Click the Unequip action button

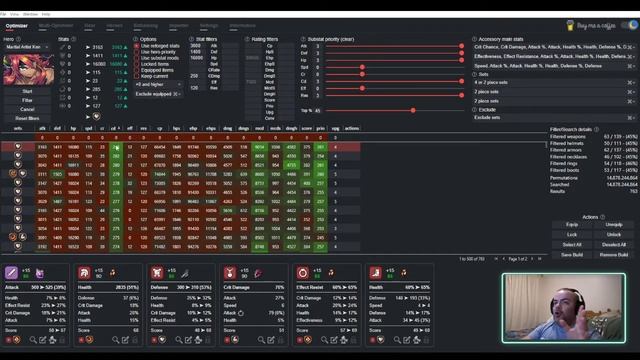(613, 225)
